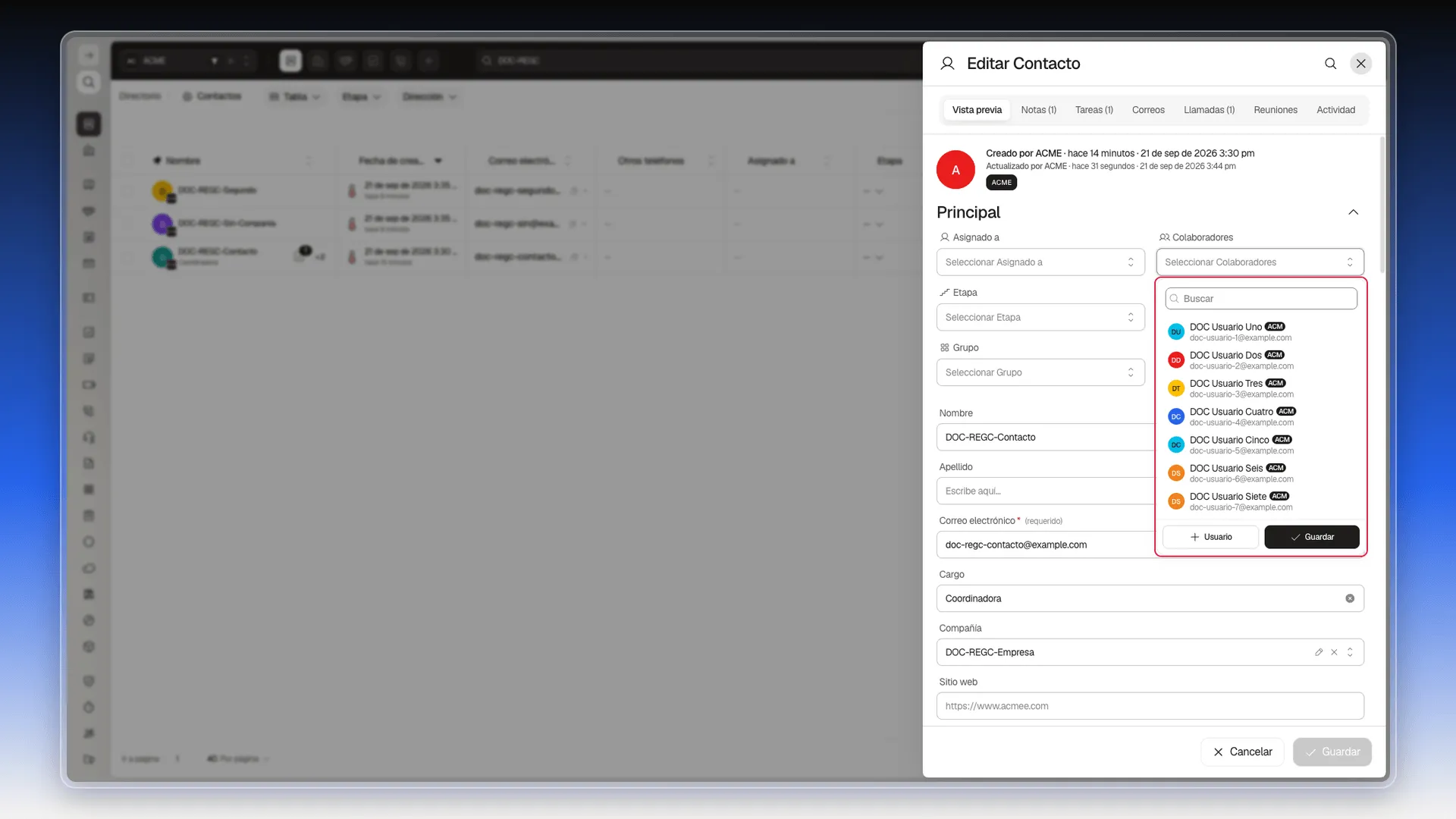Click Guardar in the collaborators popup
Screen dimensions: 1456x819
tap(1312, 537)
